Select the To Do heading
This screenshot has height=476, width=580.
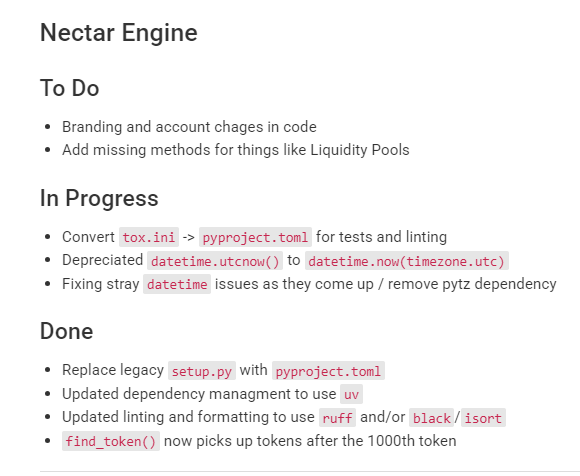pyautogui.click(x=70, y=88)
